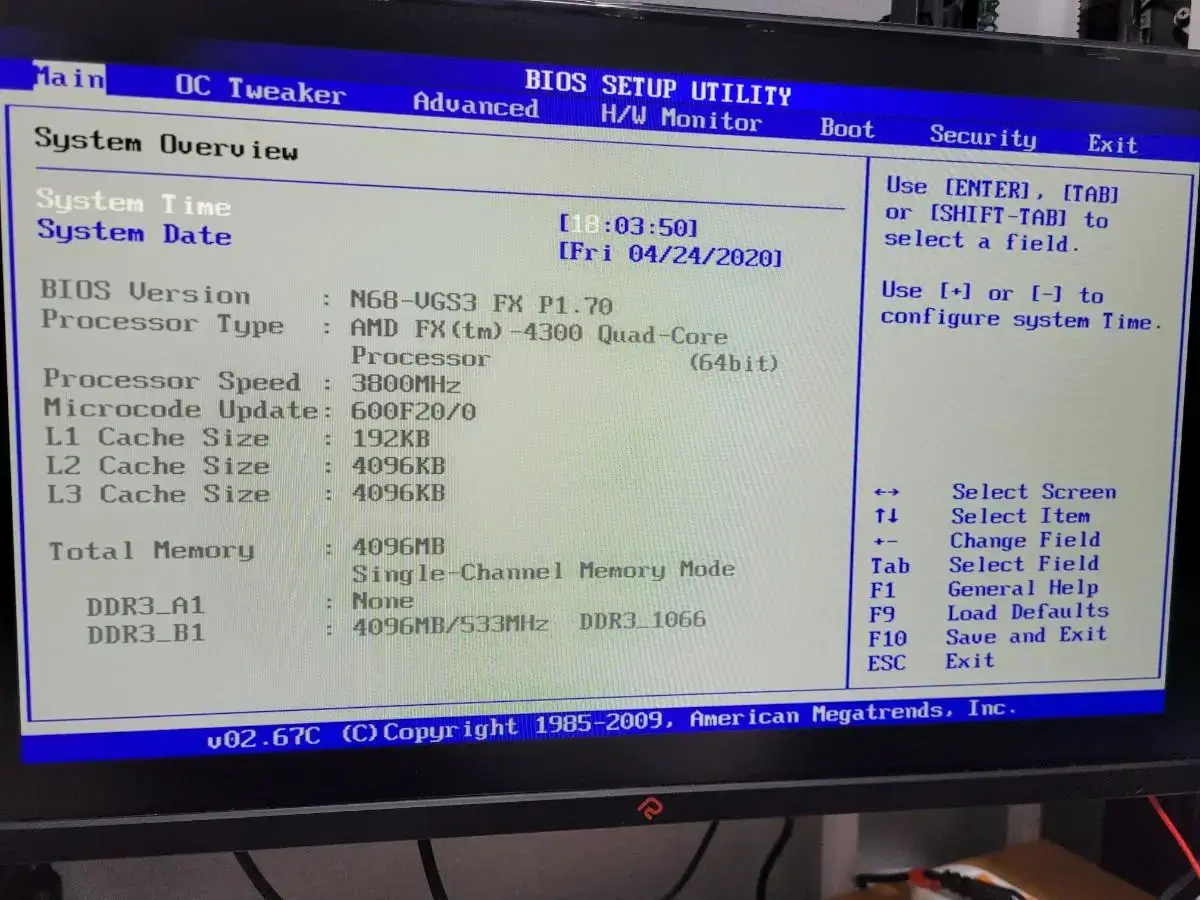The width and height of the screenshot is (1200, 900).
Task: Click the F10 key legend
Action: [x=888, y=638]
